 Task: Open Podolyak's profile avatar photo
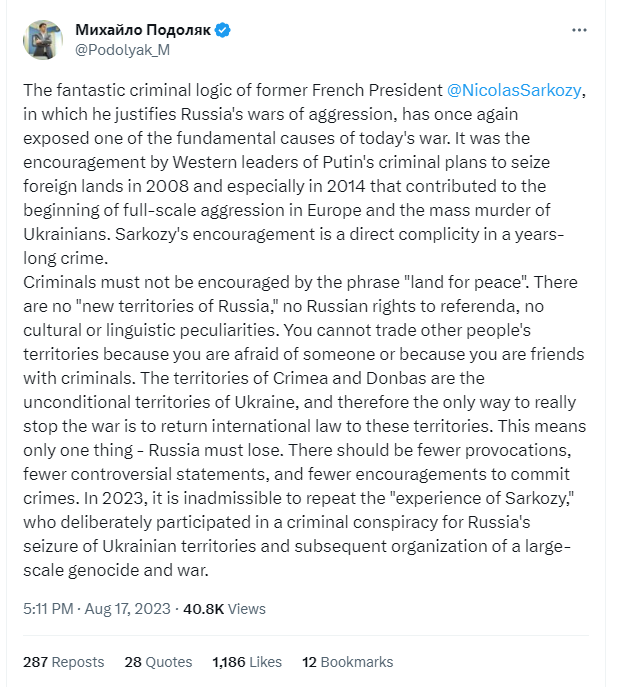pos(42,40)
